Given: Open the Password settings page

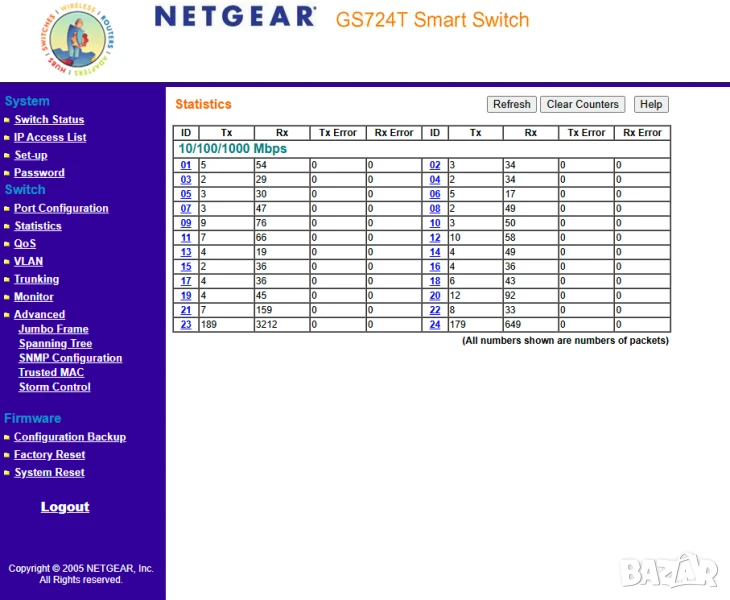Looking at the screenshot, I should pyautogui.click(x=39, y=173).
